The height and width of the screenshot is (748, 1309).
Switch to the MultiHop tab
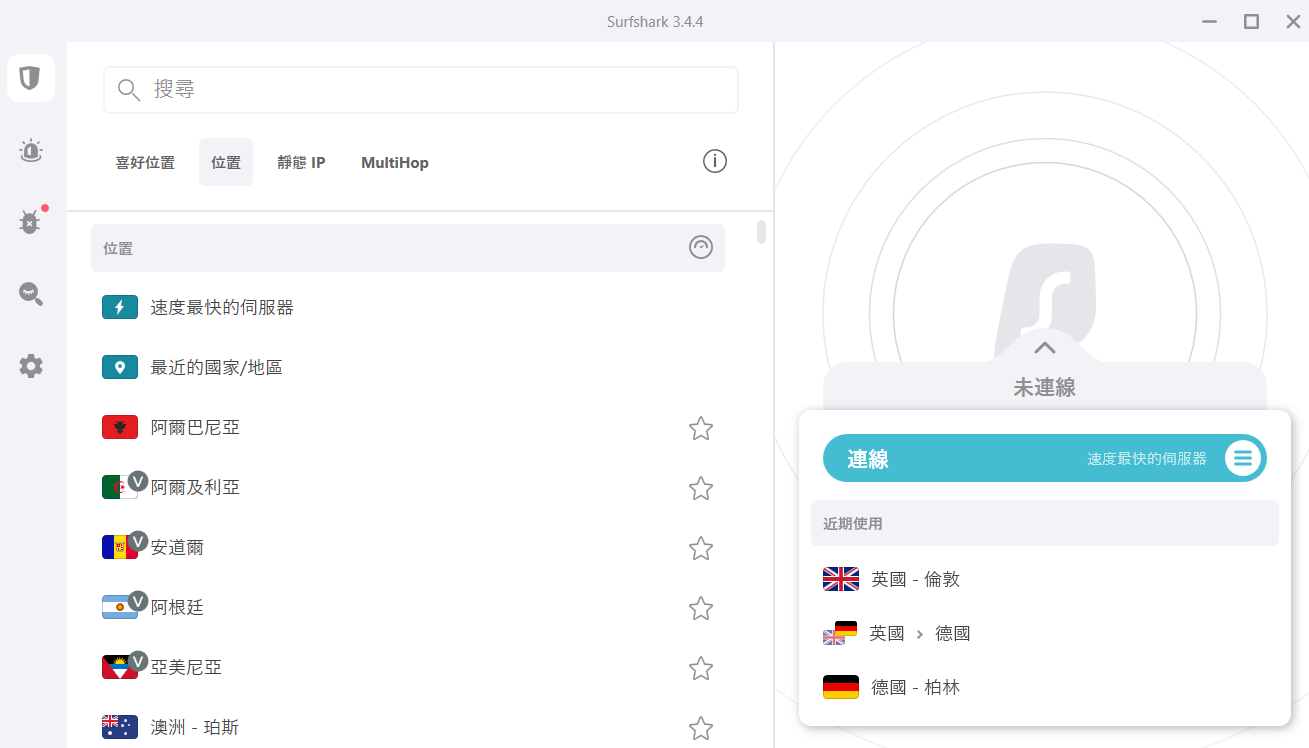pyautogui.click(x=395, y=162)
